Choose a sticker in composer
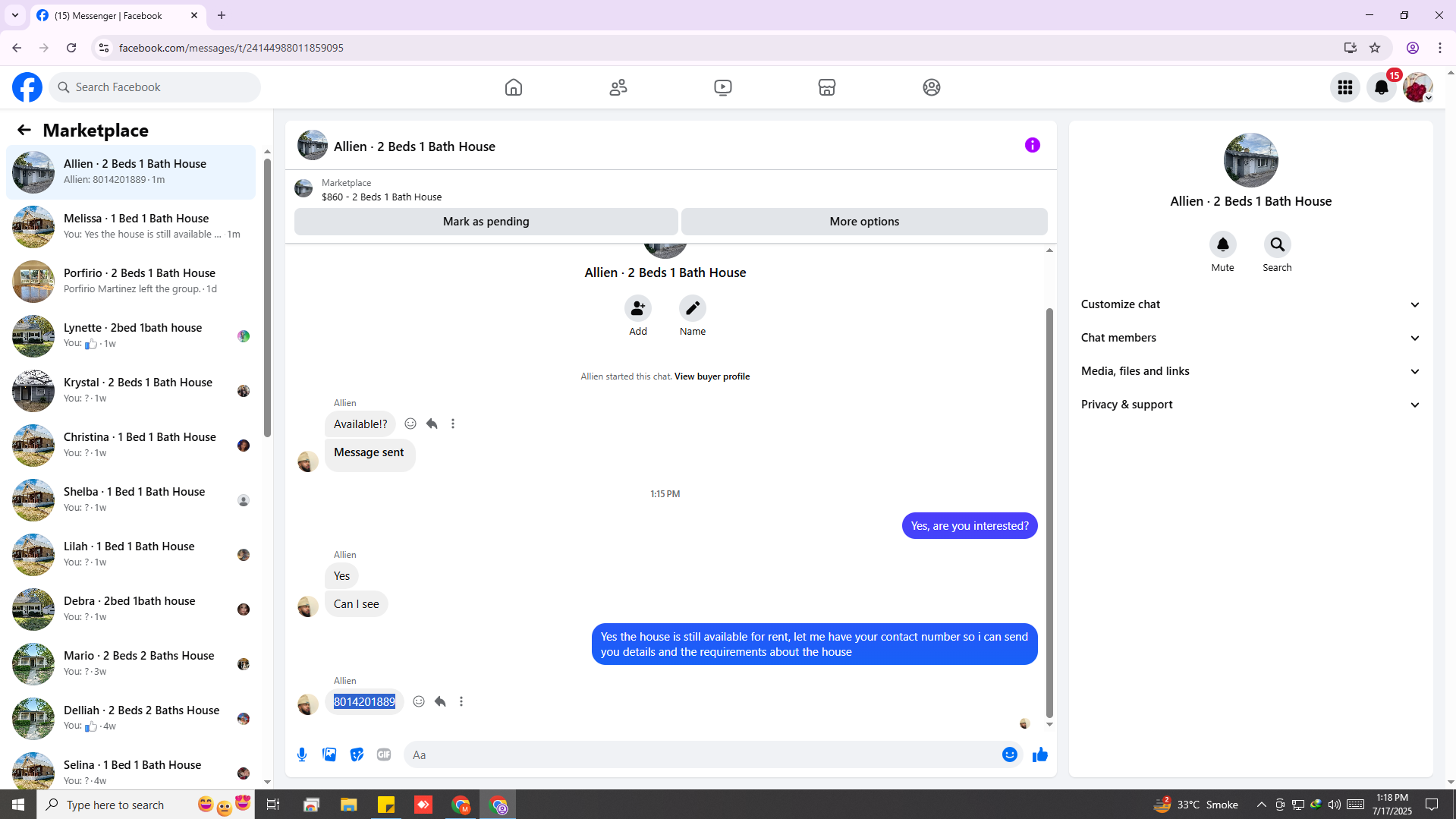Screen dimensions: 1456x819 (357, 754)
